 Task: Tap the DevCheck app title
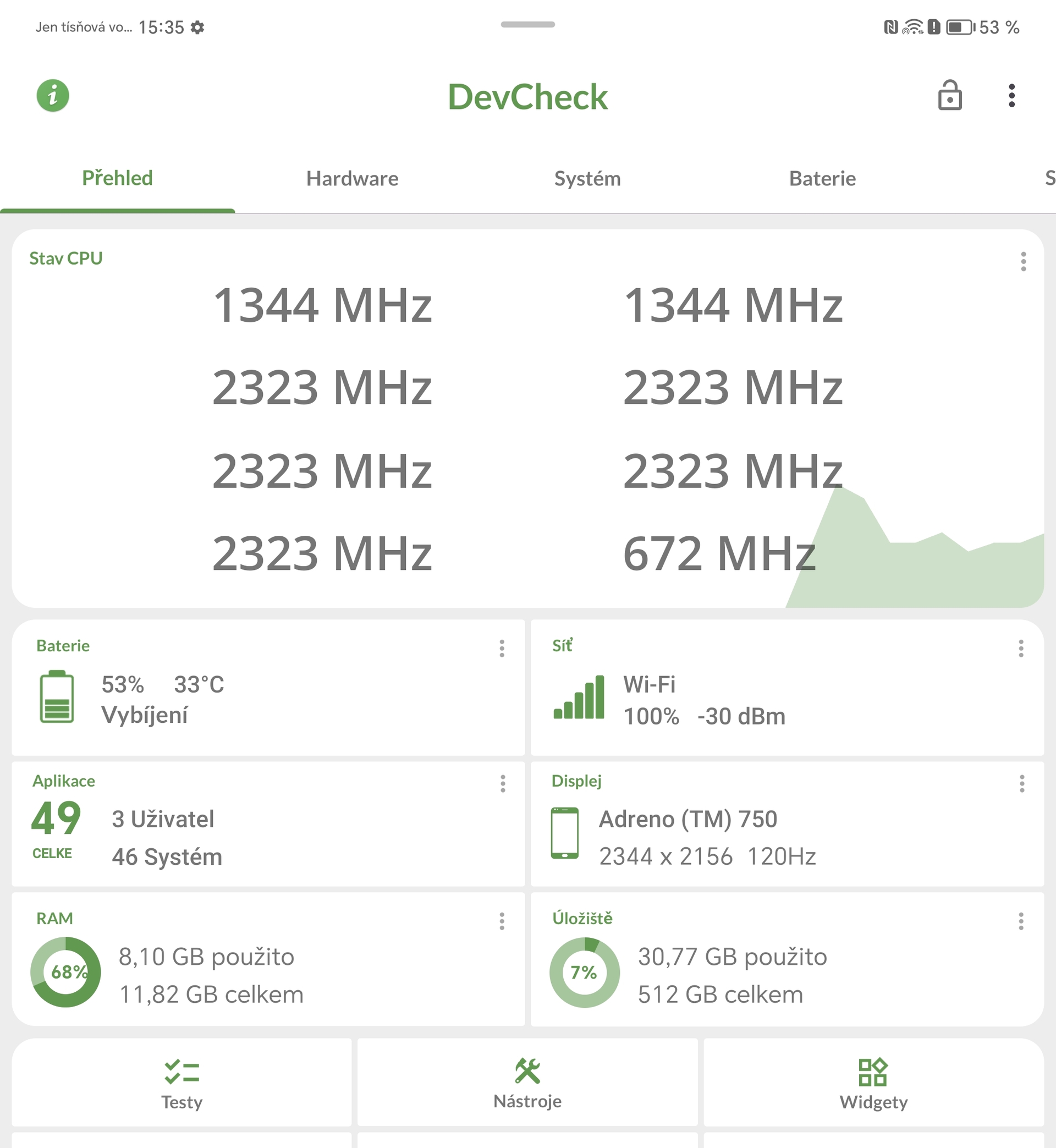(527, 97)
